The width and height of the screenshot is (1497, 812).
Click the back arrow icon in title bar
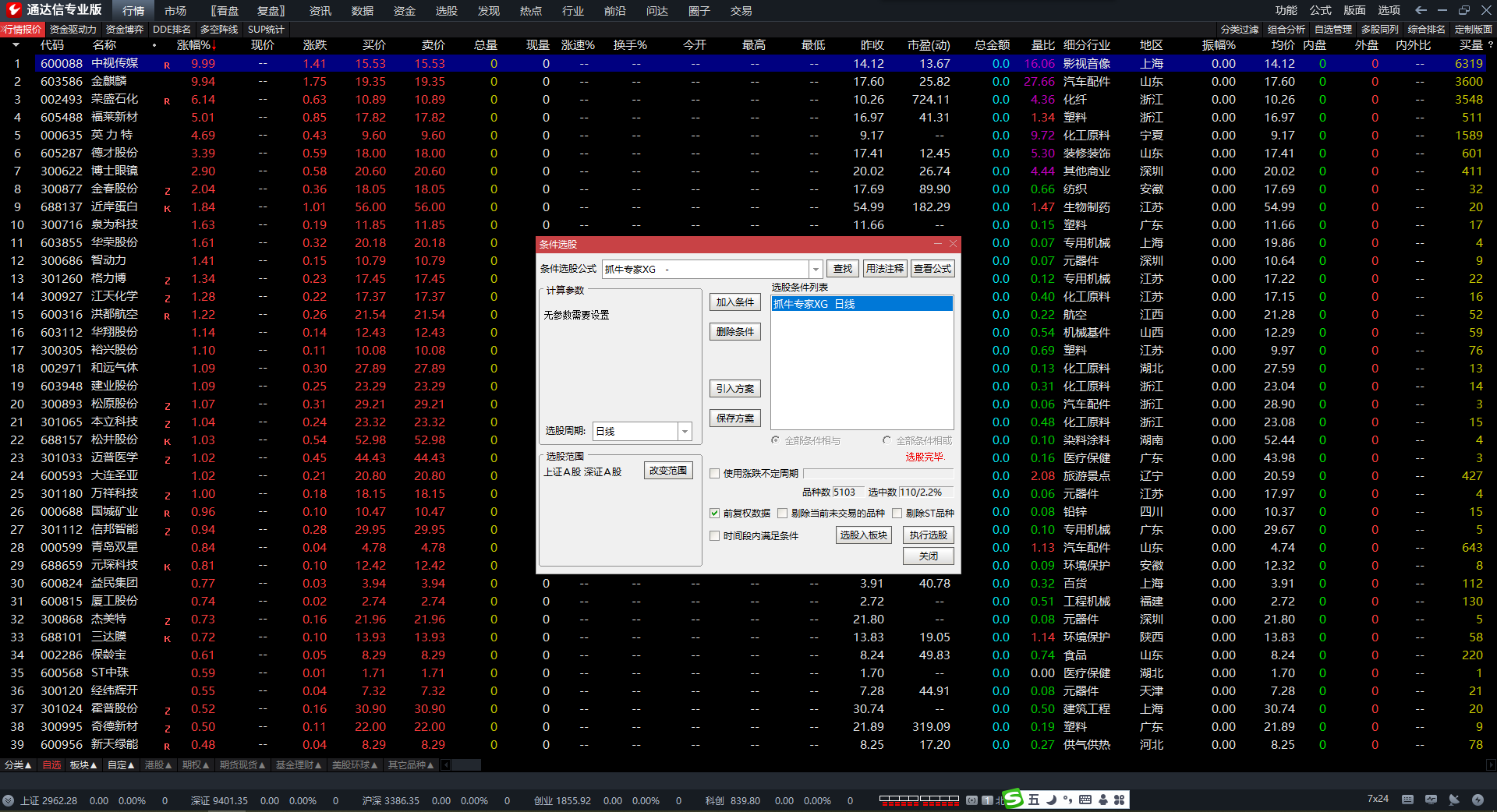pyautogui.click(x=1421, y=10)
